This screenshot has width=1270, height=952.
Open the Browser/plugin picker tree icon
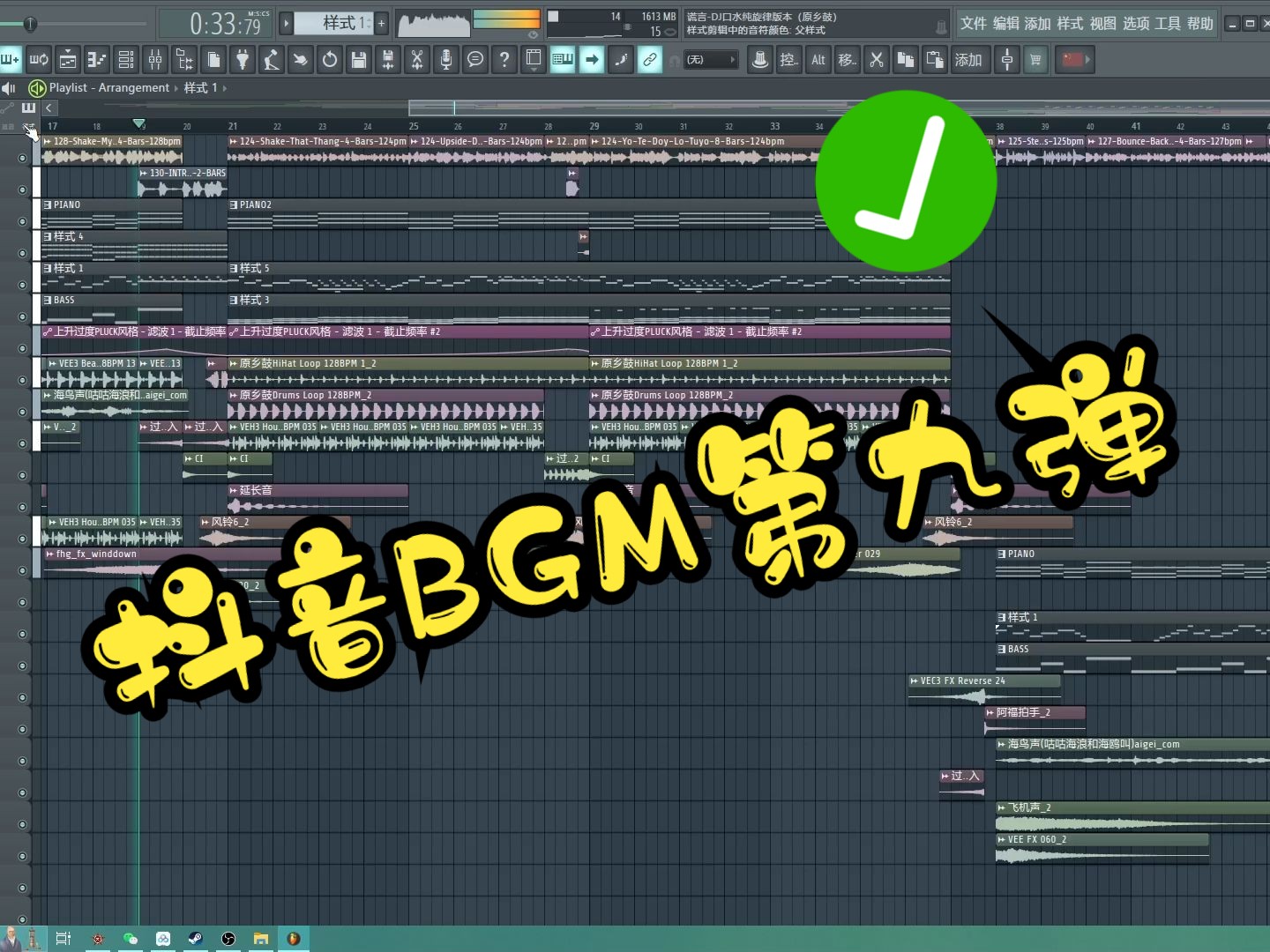tap(184, 59)
